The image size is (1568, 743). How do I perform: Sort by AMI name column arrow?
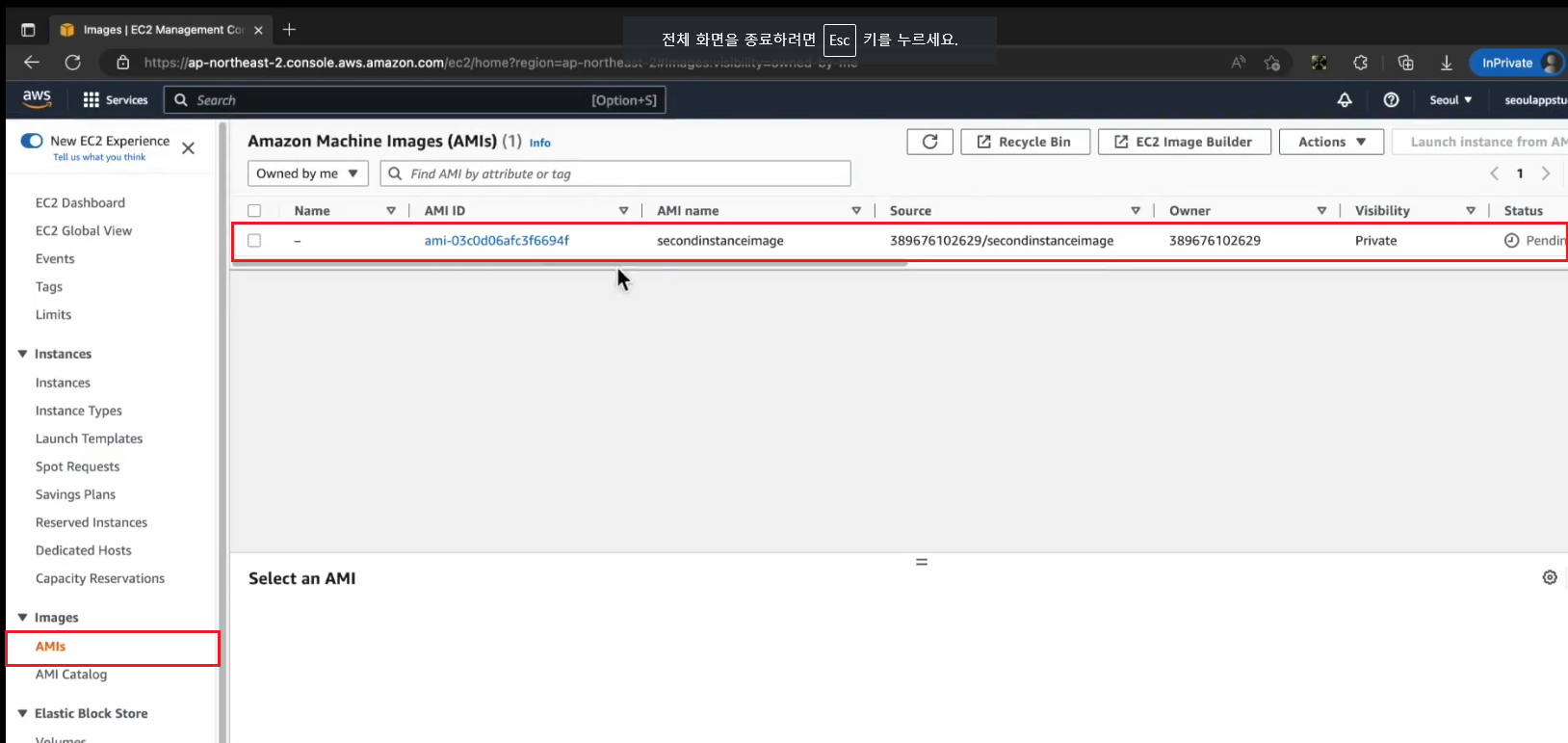(x=856, y=211)
